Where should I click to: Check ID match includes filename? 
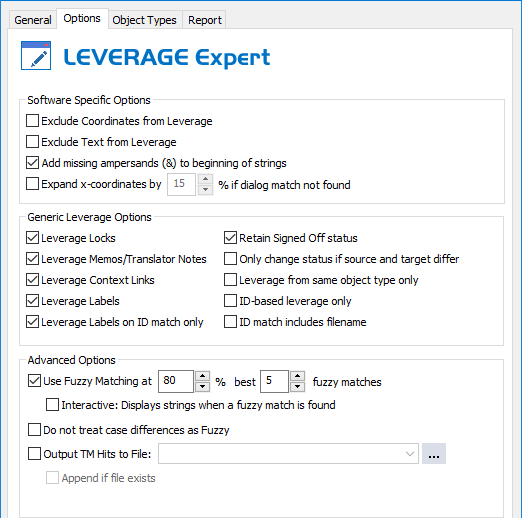coord(230,322)
